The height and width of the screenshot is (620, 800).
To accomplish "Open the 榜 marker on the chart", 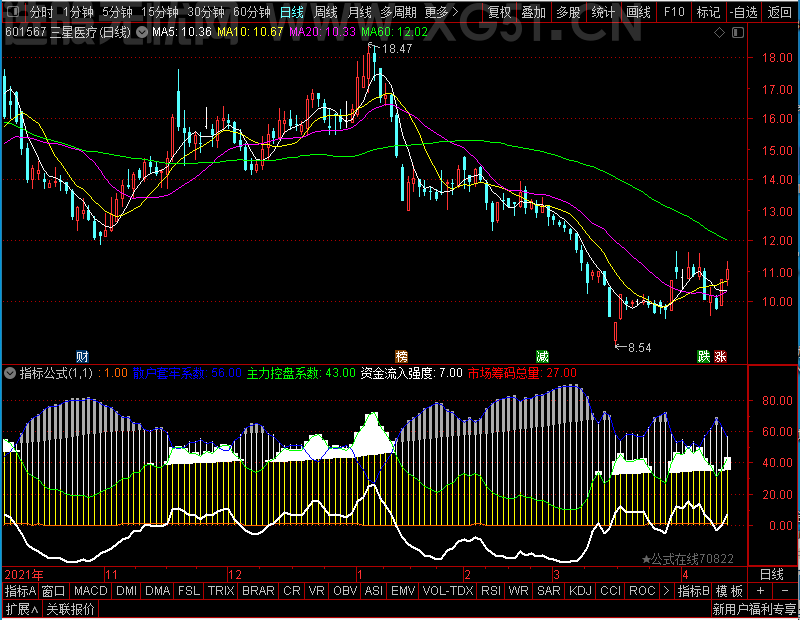I will point(402,356).
